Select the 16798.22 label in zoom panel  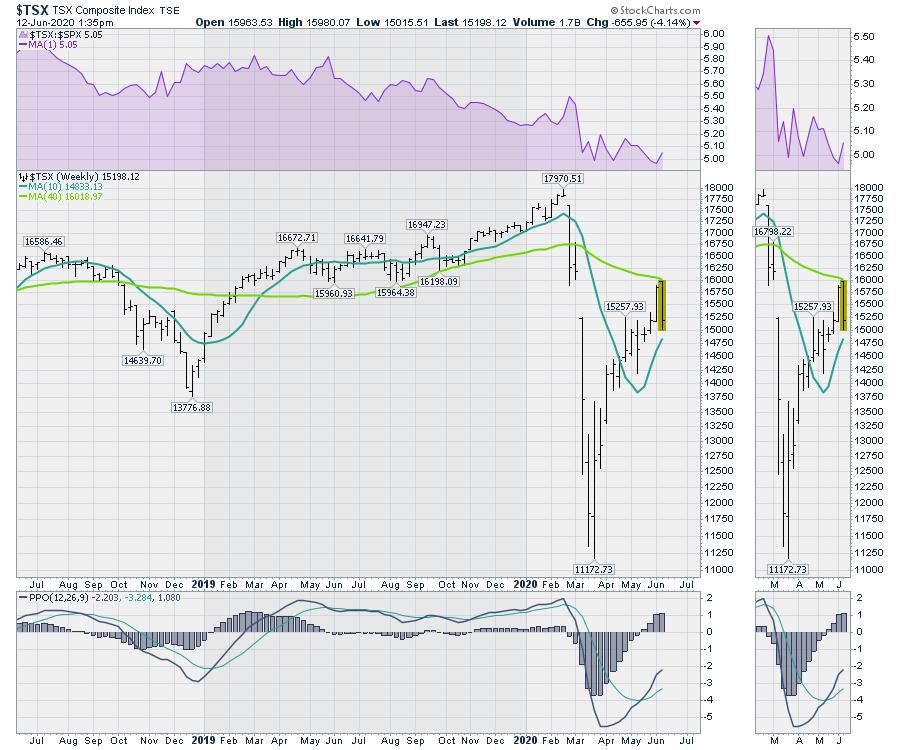[774, 231]
